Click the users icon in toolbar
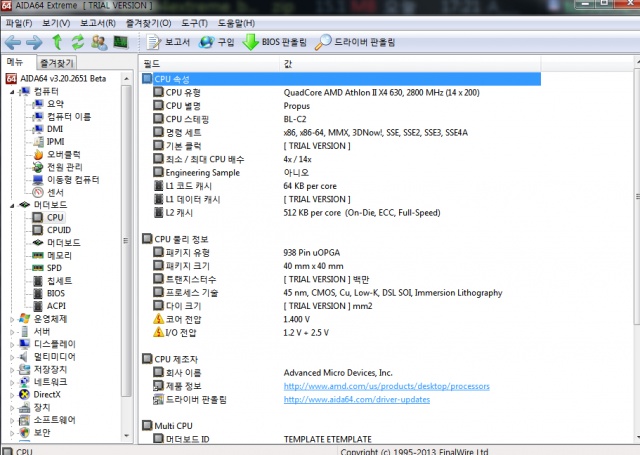 pyautogui.click(x=99, y=42)
